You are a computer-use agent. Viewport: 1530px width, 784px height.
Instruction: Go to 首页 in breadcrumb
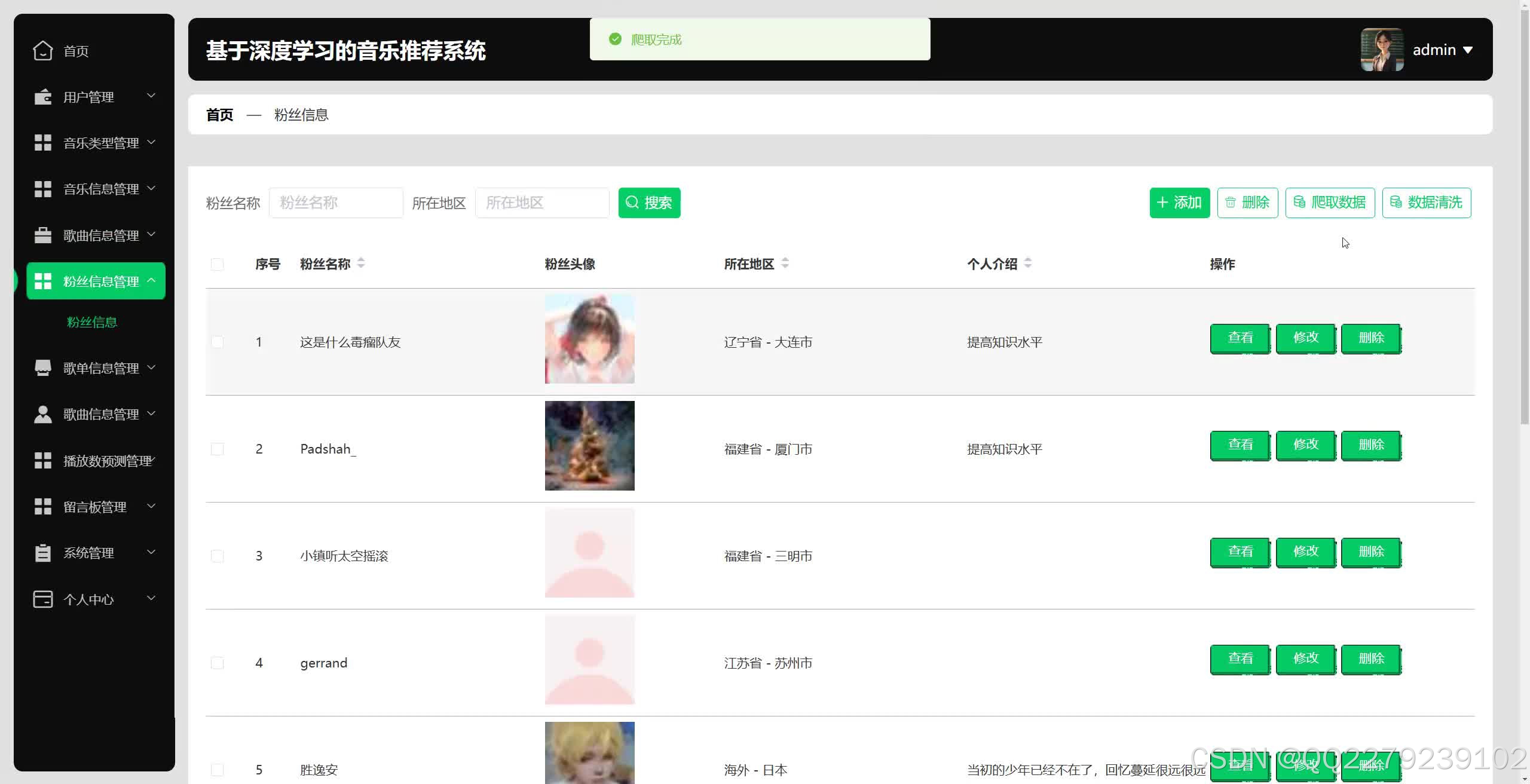coord(219,115)
